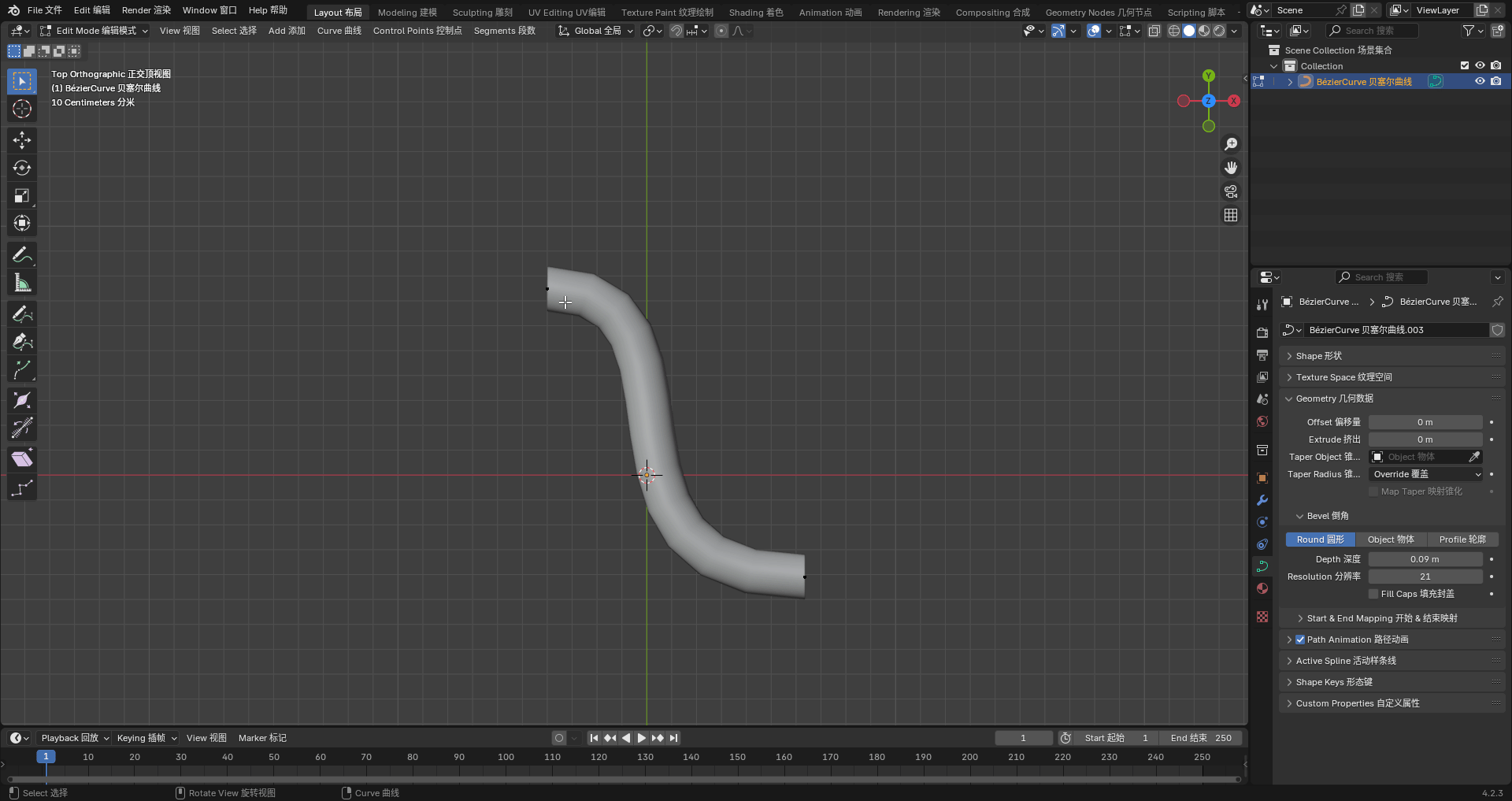1512x801 pixels.
Task: Play the animation forward
Action: coord(642,738)
